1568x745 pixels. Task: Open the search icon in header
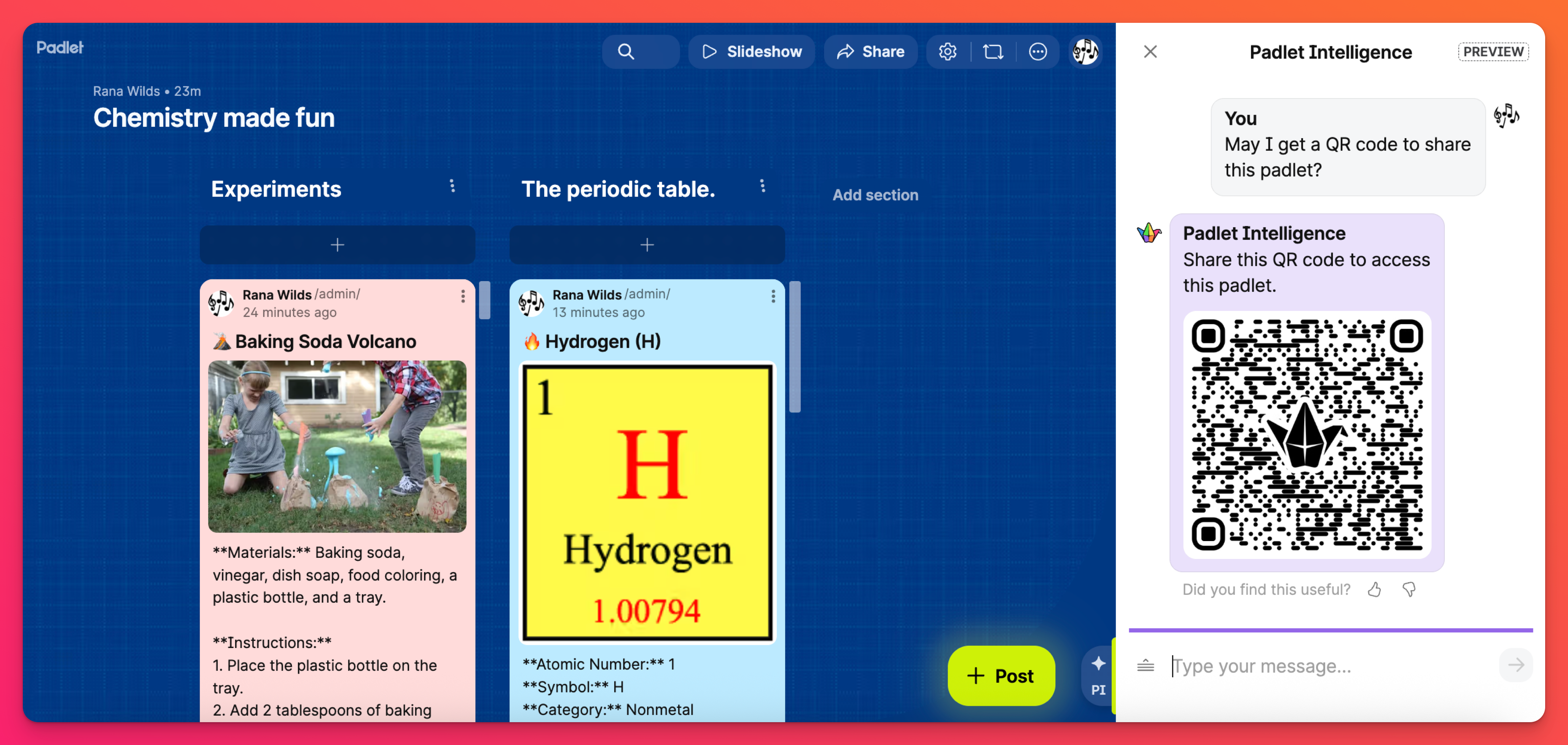[x=626, y=52]
